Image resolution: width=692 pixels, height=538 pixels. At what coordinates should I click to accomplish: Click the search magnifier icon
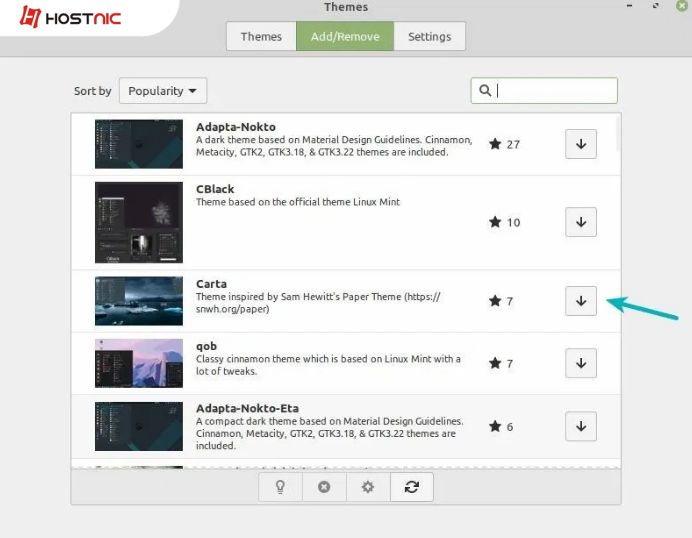[x=485, y=90]
